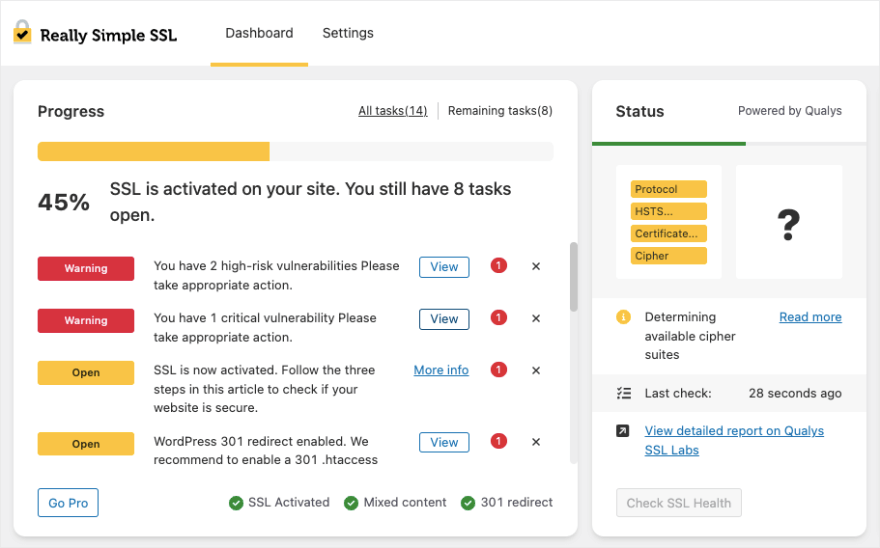Click the 28 seconds ago value

[x=795, y=393]
